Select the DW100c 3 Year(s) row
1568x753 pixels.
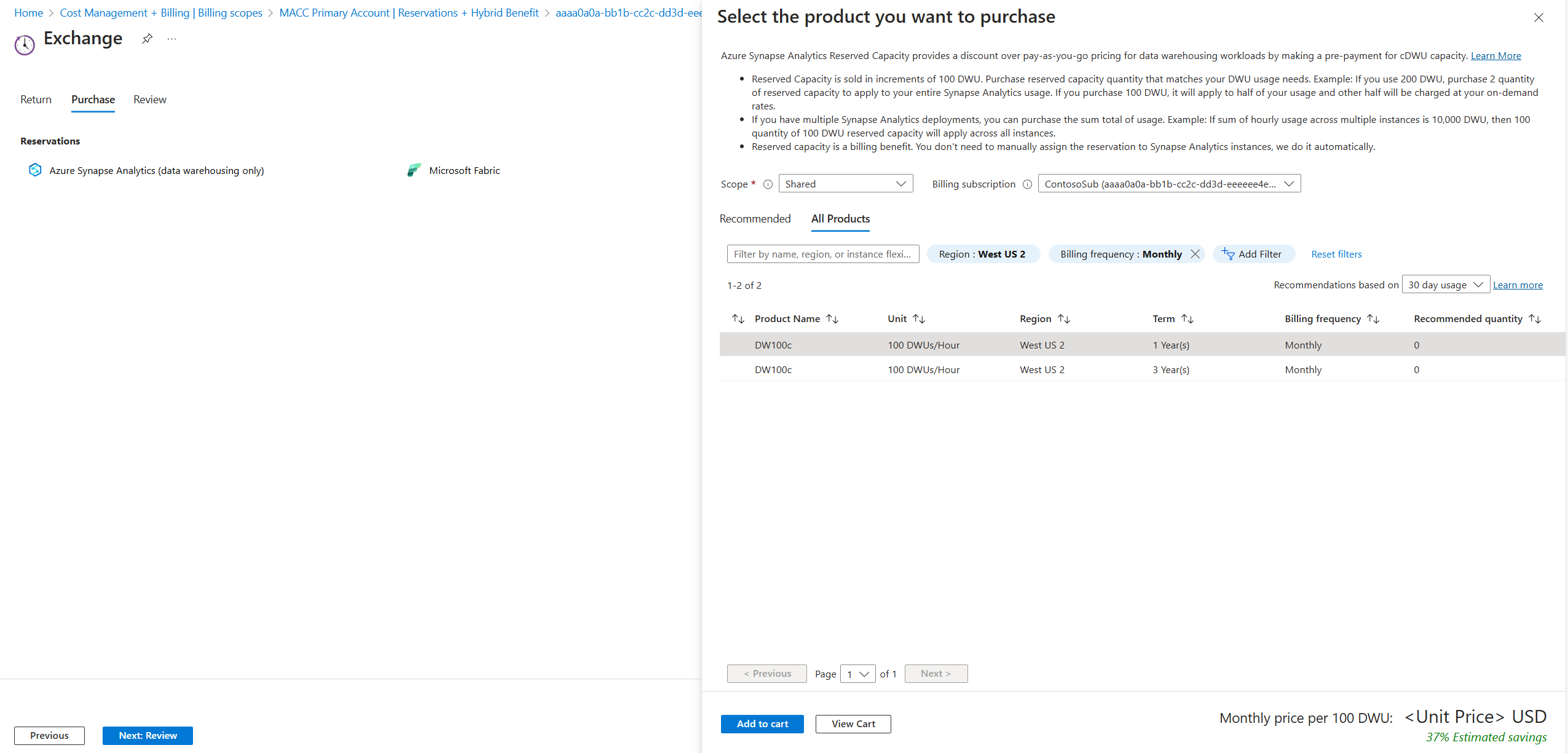coord(1045,369)
